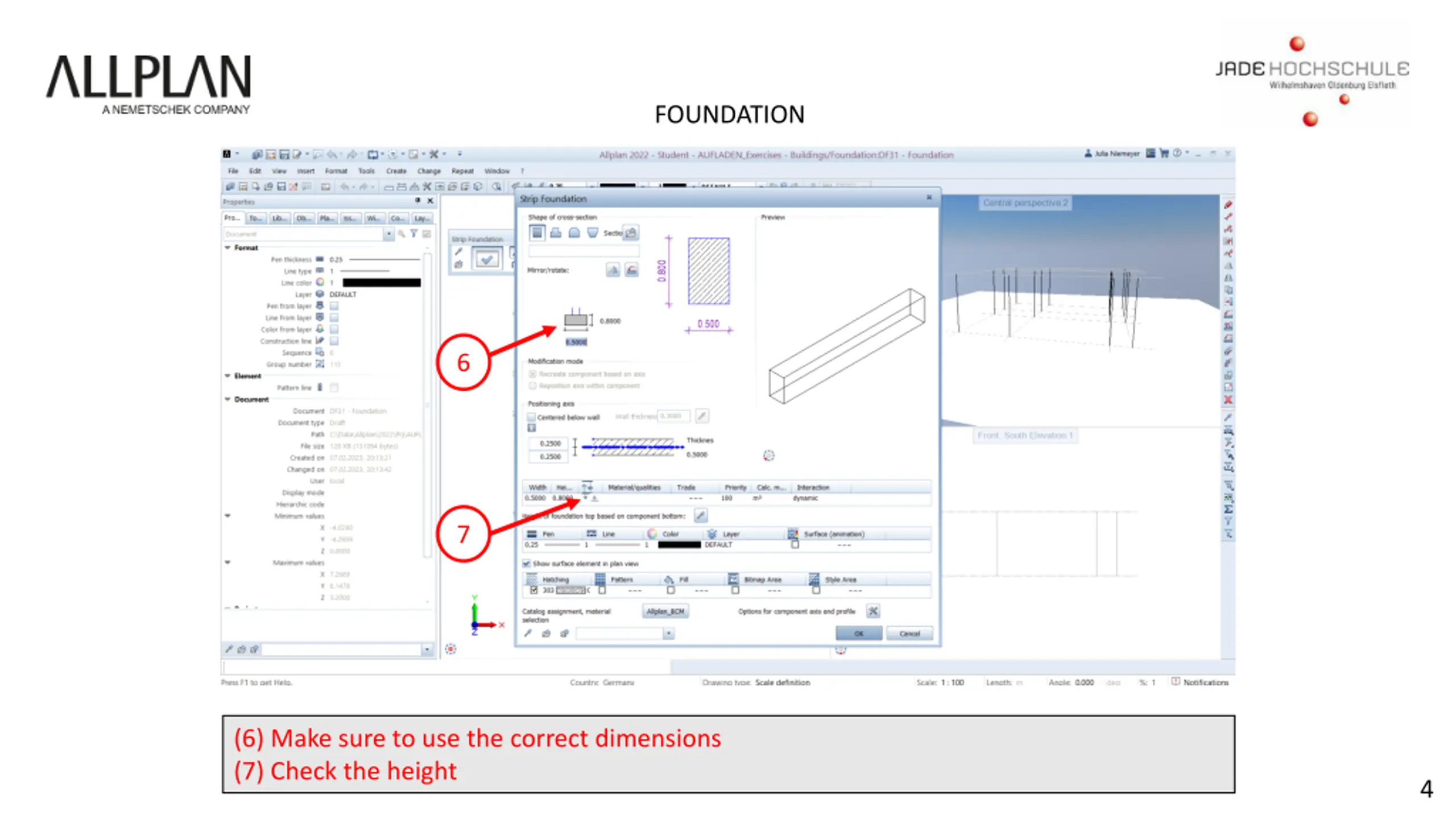The image size is (1456, 819).
Task: Open the Format menu
Action: tap(336, 171)
